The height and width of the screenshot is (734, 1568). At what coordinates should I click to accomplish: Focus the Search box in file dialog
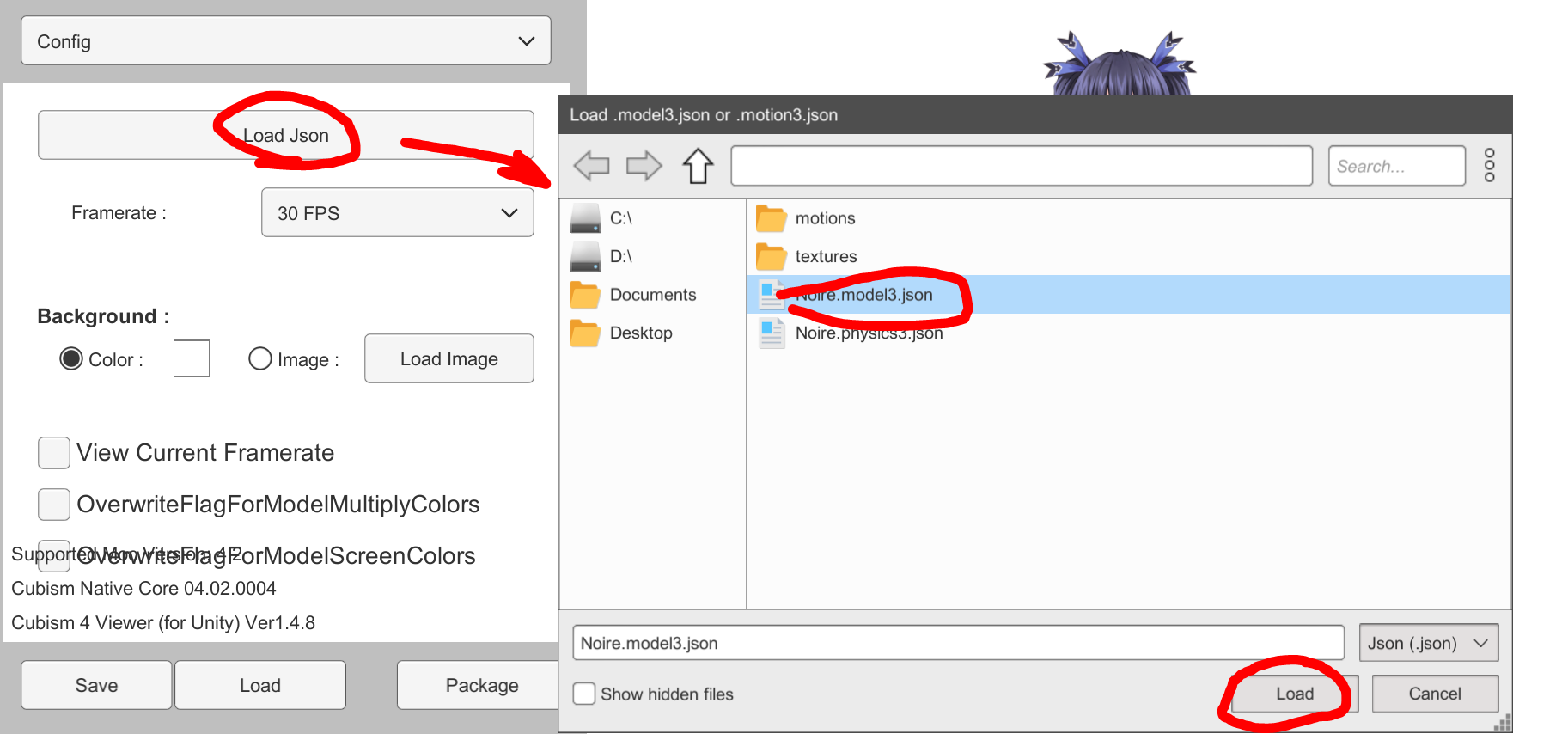point(1396,165)
